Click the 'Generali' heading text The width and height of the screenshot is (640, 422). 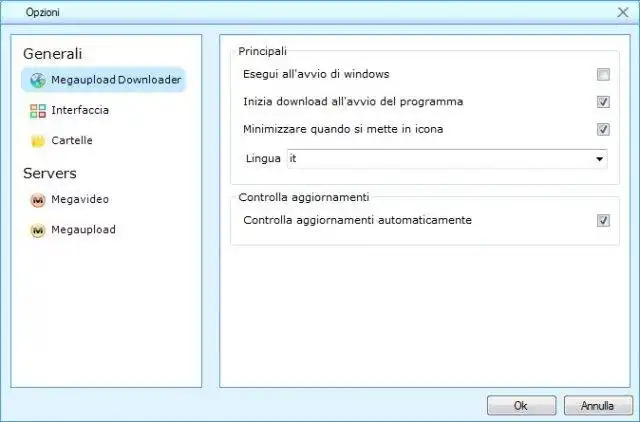point(53,53)
